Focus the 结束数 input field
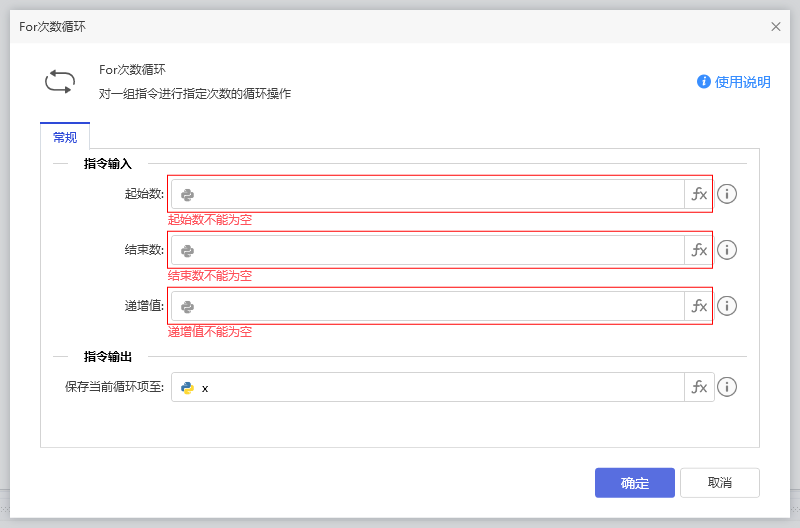 pyautogui.click(x=435, y=250)
